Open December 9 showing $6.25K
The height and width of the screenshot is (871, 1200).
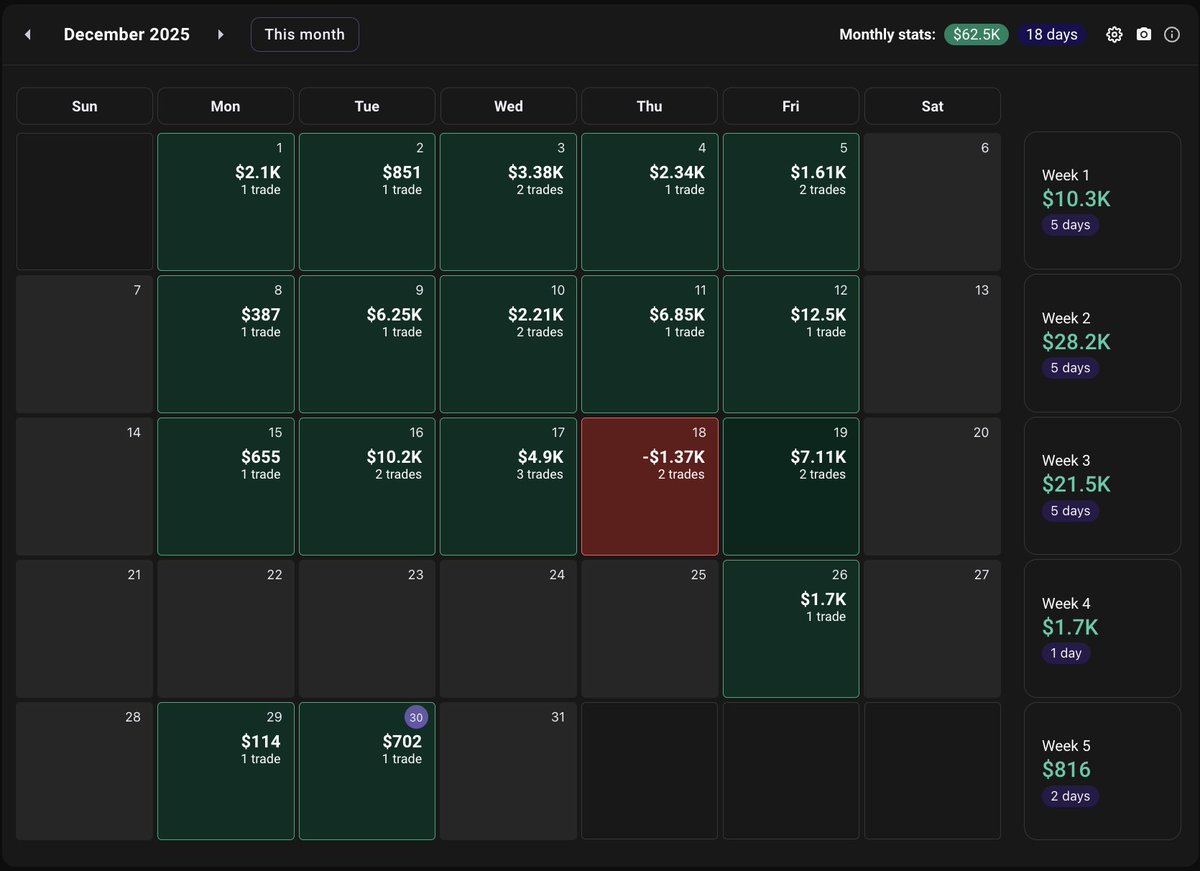point(367,344)
